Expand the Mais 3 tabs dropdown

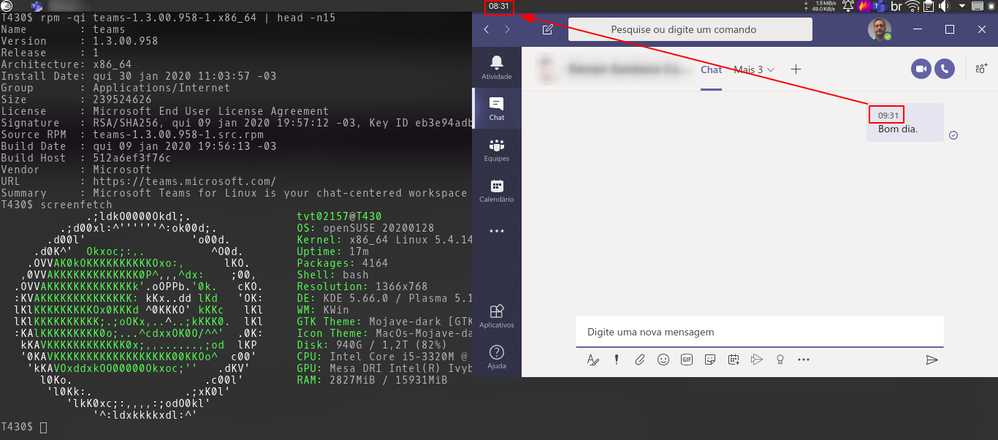(754, 69)
